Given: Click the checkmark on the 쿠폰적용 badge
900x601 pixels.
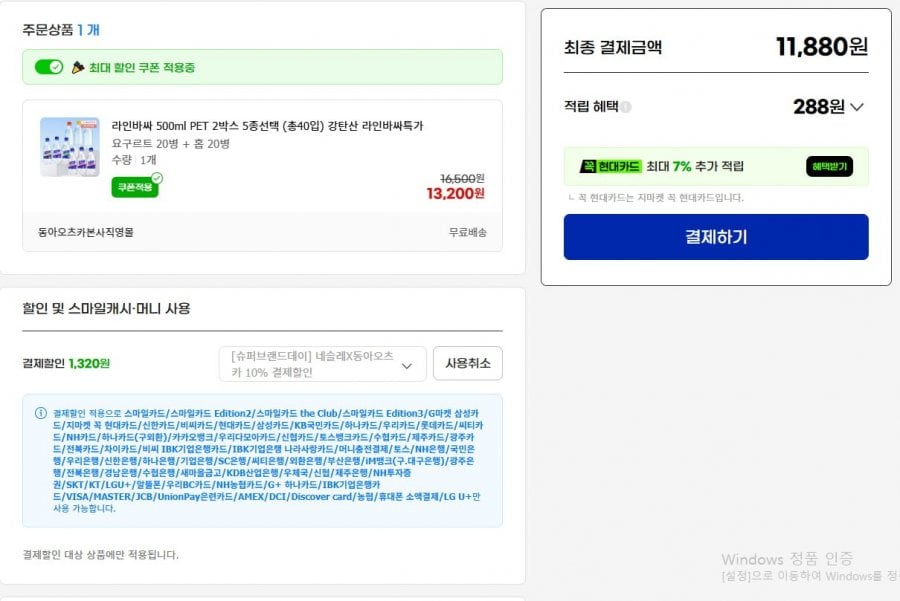Looking at the screenshot, I should point(157,178).
